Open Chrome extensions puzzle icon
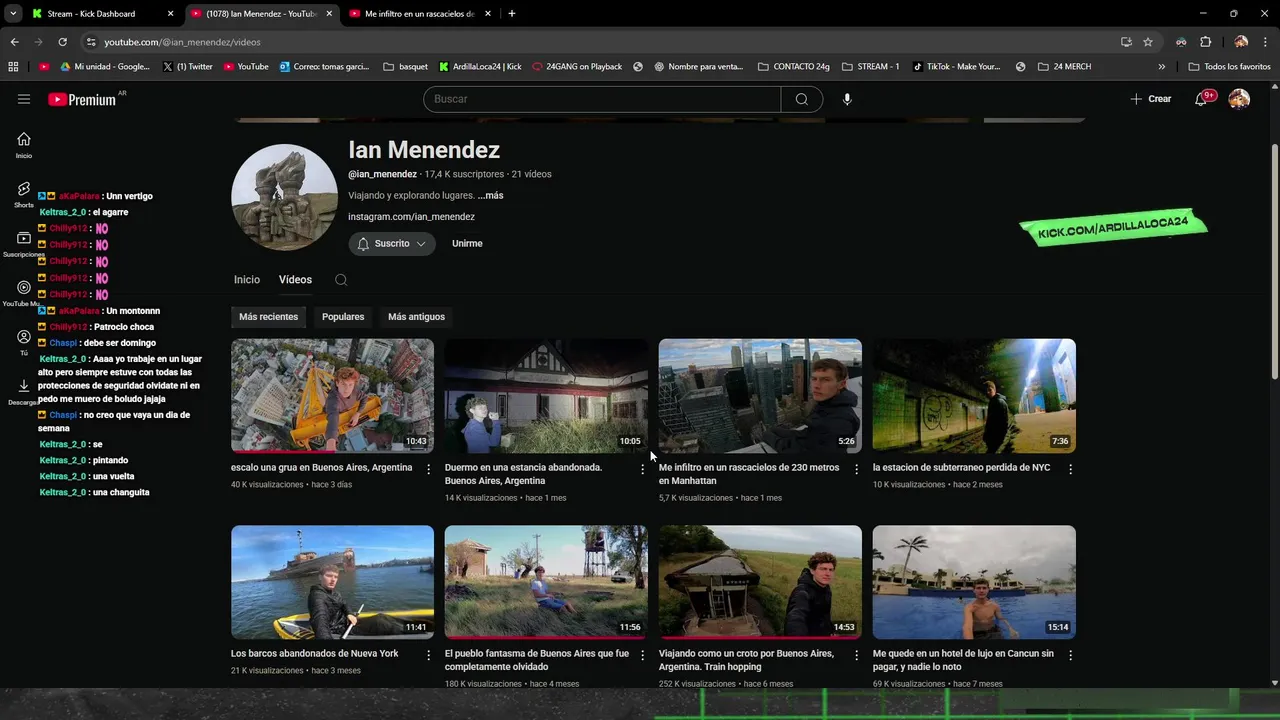The image size is (1280, 720). [x=1205, y=42]
